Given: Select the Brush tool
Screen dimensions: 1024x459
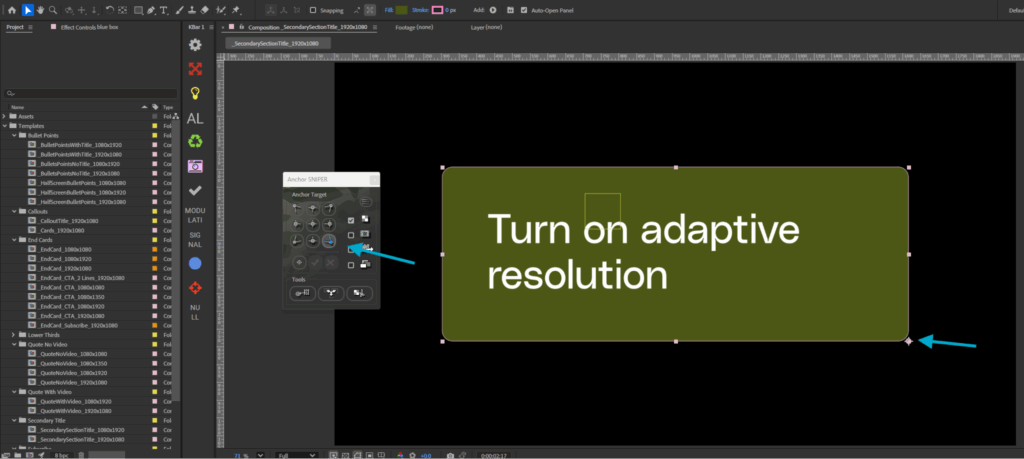Looking at the screenshot, I should (180, 10).
